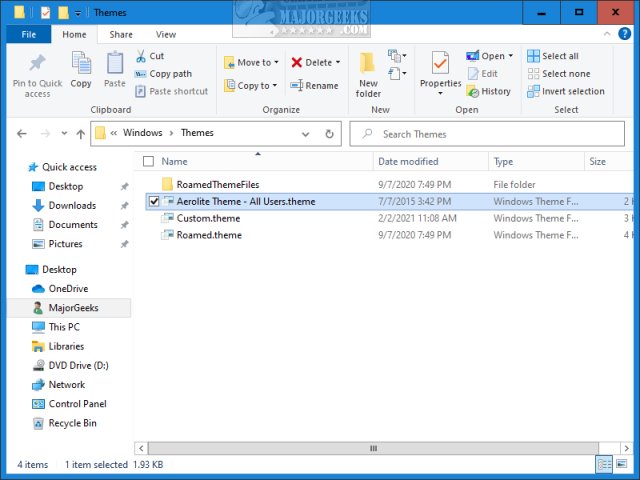Click the scroll-left arrow
Viewport: 640px width, 480px height.
coord(141,448)
